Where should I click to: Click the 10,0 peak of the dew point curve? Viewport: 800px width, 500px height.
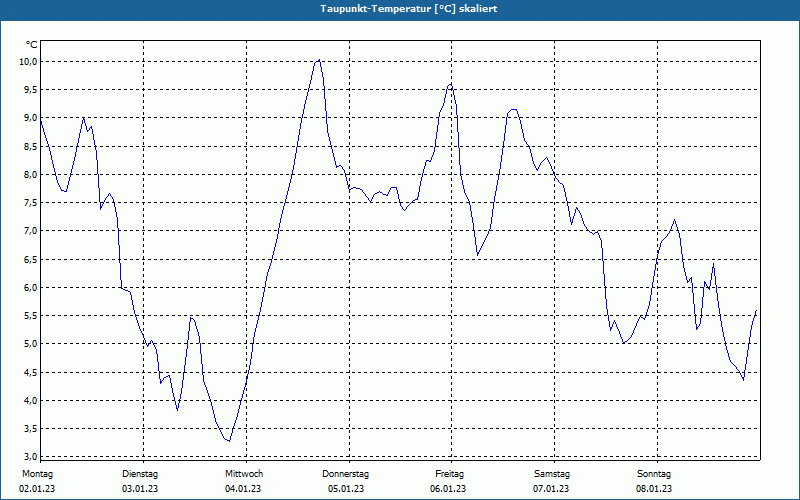coord(319,60)
